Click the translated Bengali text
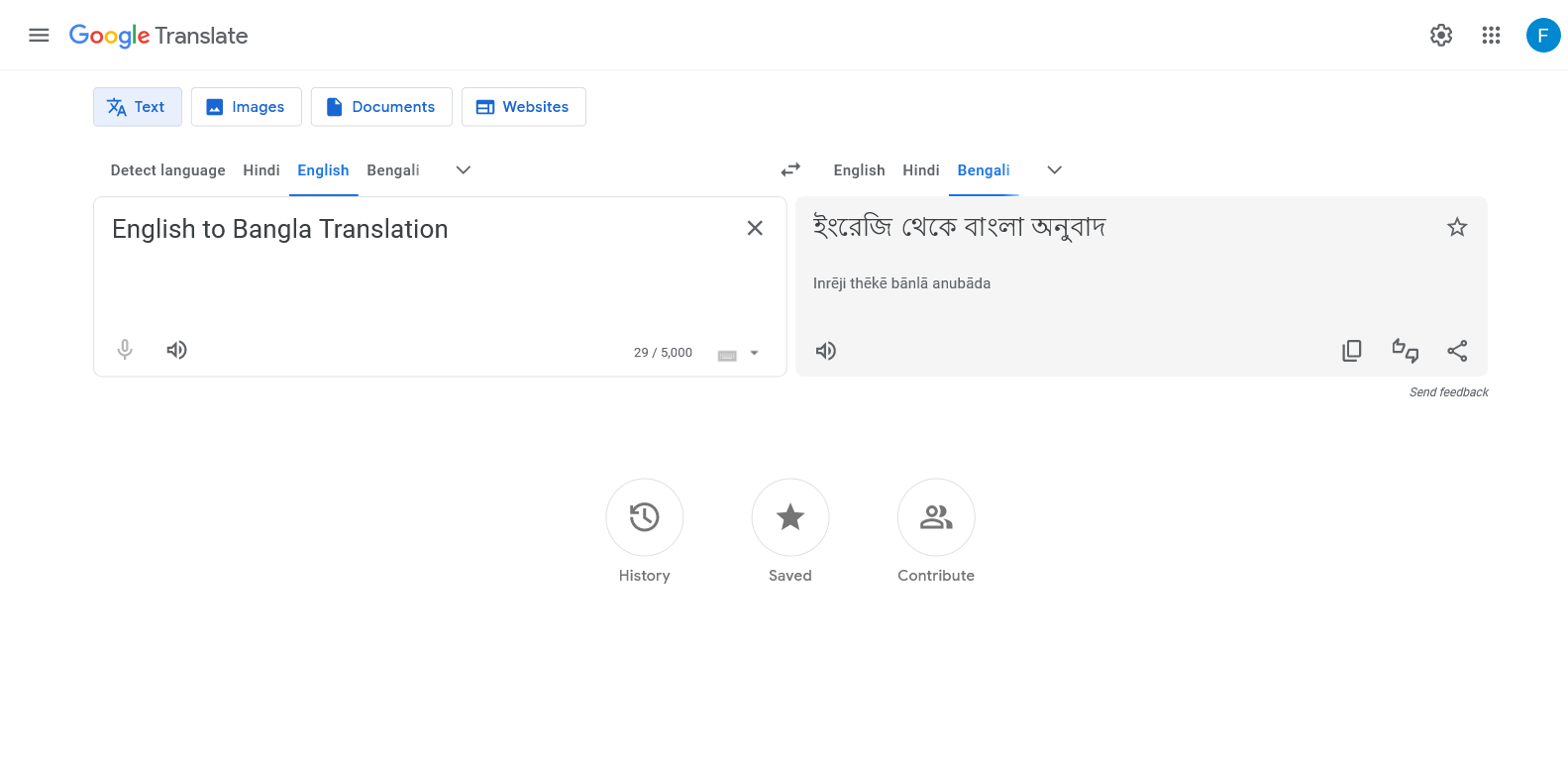Screen dimensions: 1568x768 [959, 228]
